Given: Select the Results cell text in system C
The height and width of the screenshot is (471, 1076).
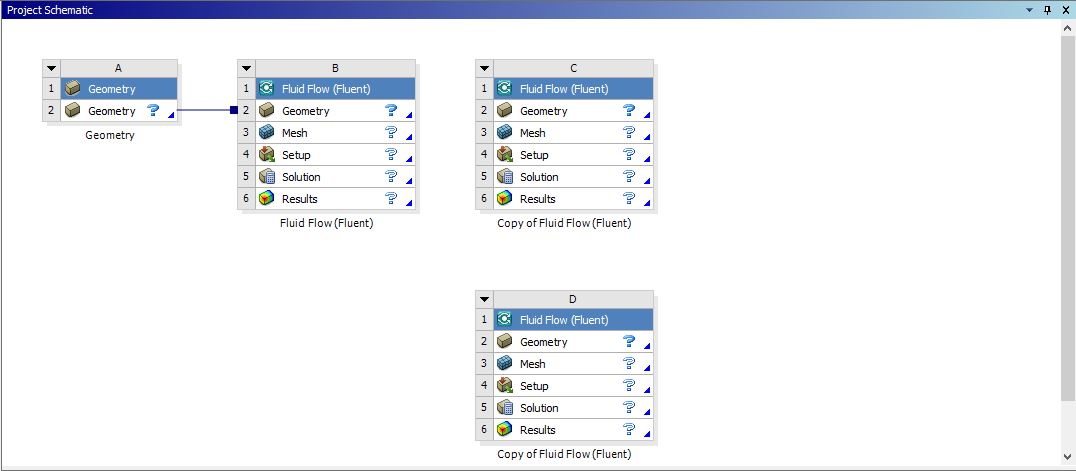Looking at the screenshot, I should [537, 198].
